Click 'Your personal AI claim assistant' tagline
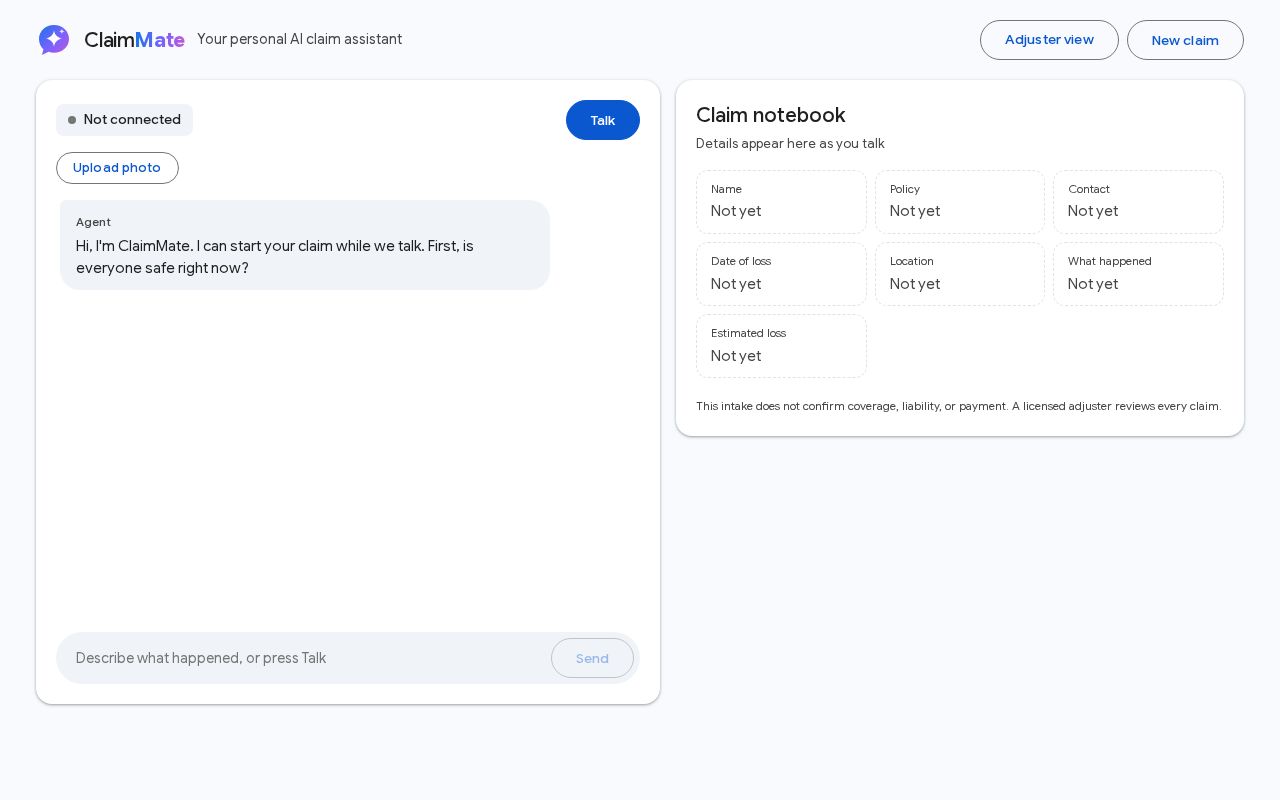Screen dimensions: 1280x800 pos(300,39)
